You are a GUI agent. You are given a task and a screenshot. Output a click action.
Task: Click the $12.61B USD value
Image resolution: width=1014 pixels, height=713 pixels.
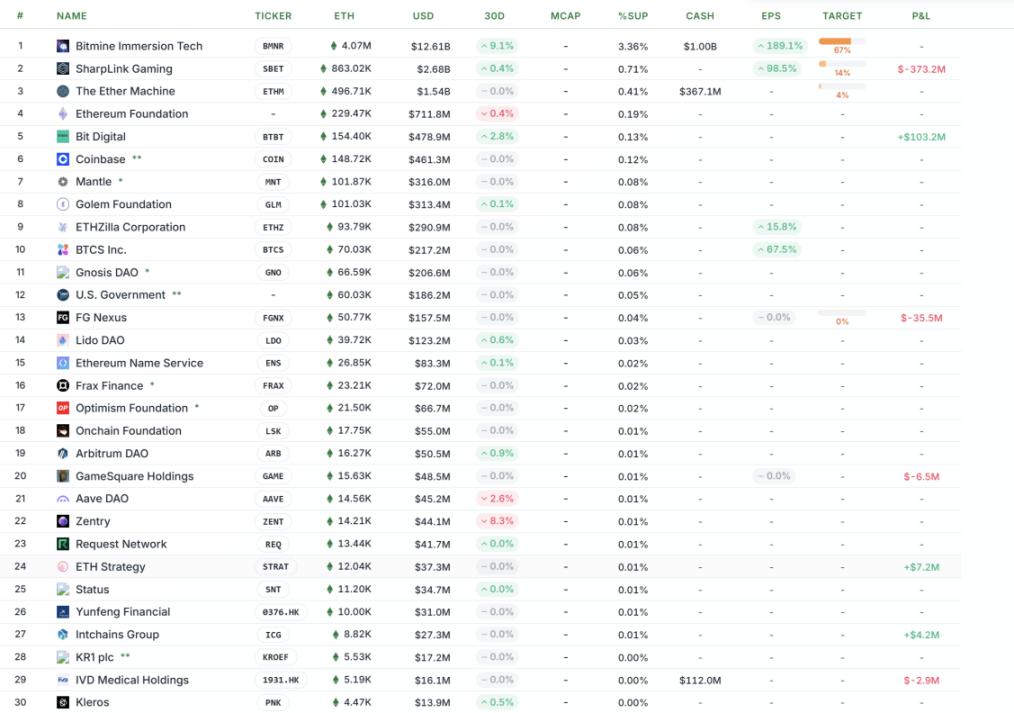(430, 47)
